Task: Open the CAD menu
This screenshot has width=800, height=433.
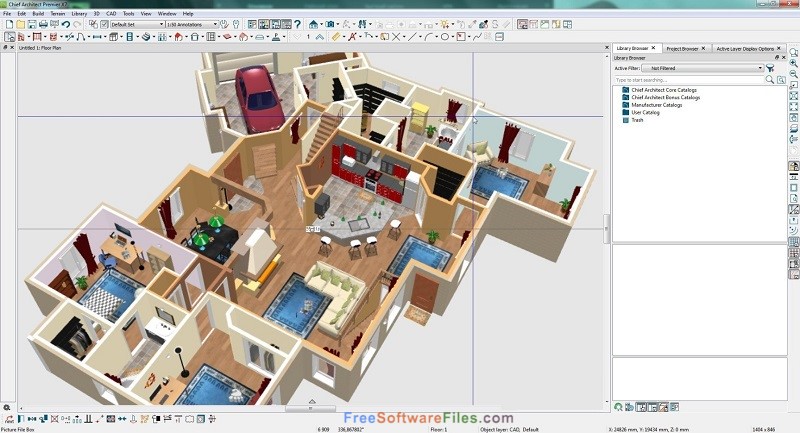Action: (111, 14)
